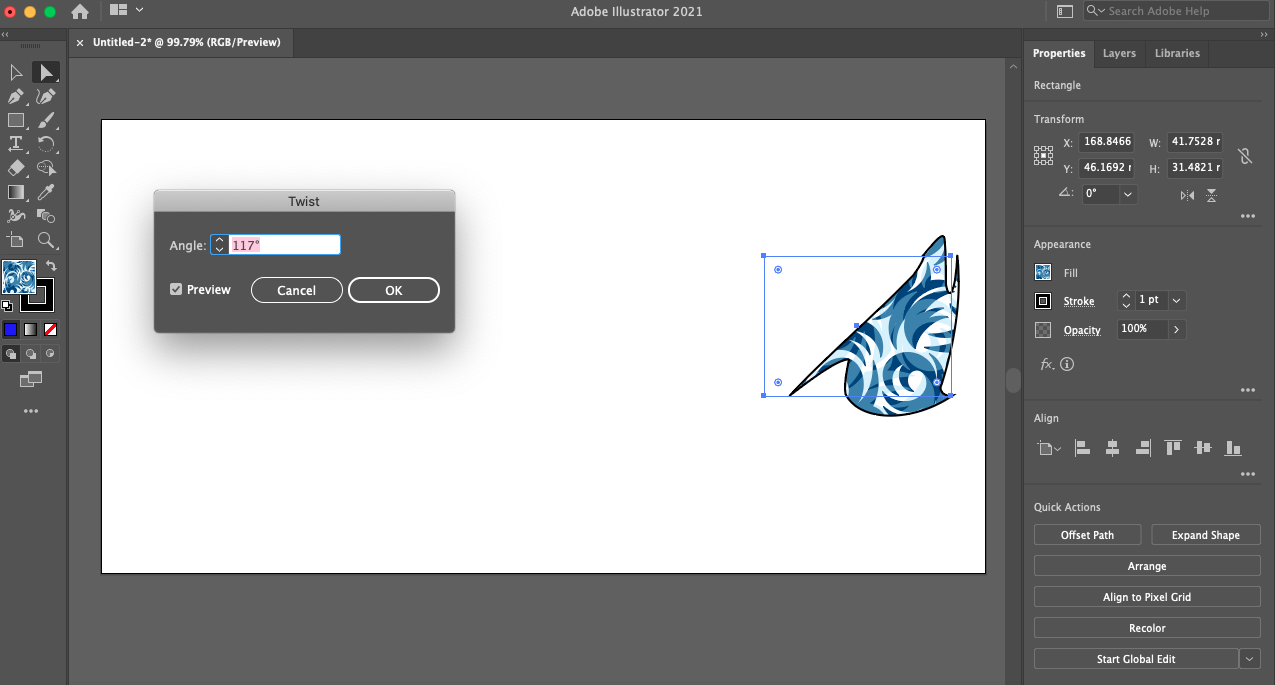The image size is (1275, 685).
Task: Pick the Eyedropper tool
Action: pyautogui.click(x=45, y=192)
